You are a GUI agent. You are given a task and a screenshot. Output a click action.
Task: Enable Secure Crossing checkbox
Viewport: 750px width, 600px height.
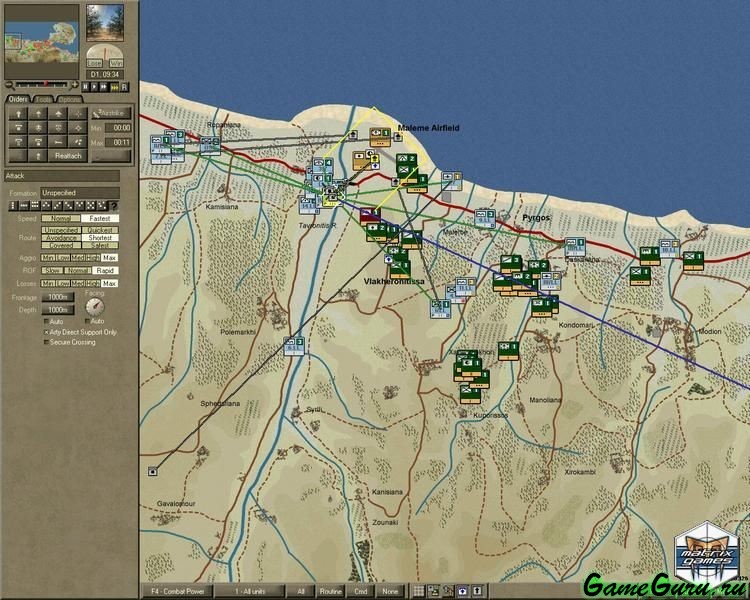pos(46,342)
